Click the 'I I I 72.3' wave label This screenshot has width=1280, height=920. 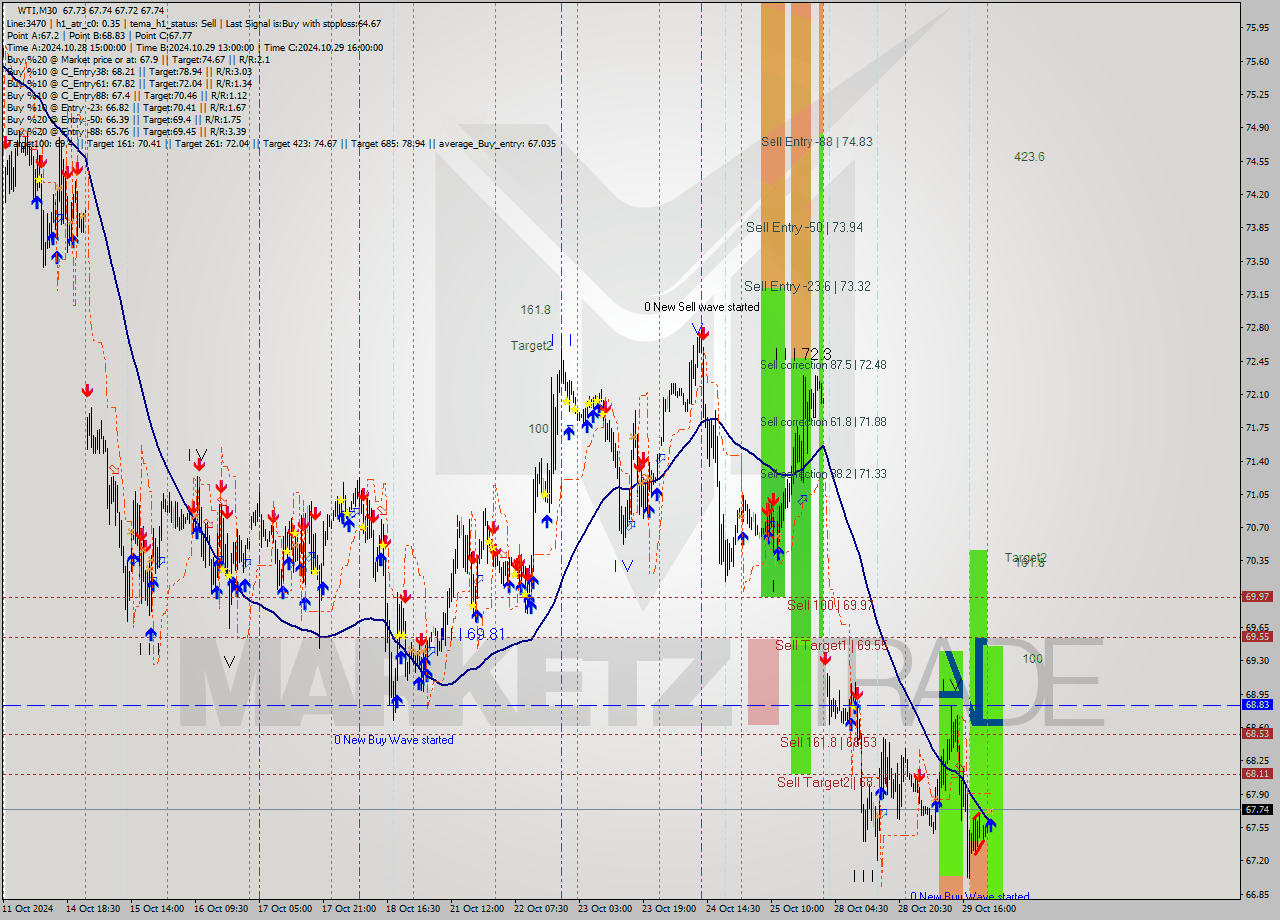tap(803, 354)
